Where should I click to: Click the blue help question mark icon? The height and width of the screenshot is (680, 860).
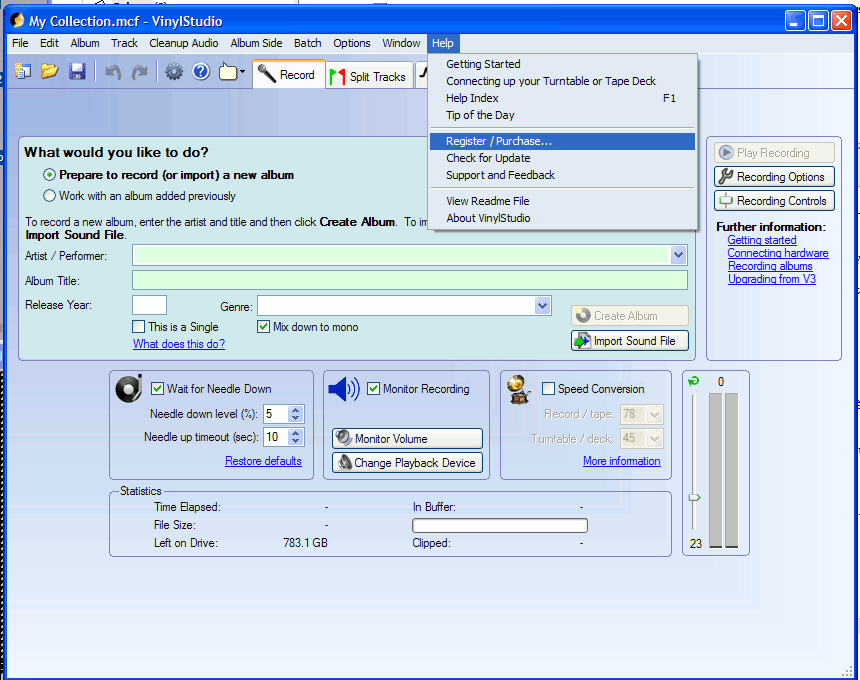coord(200,72)
